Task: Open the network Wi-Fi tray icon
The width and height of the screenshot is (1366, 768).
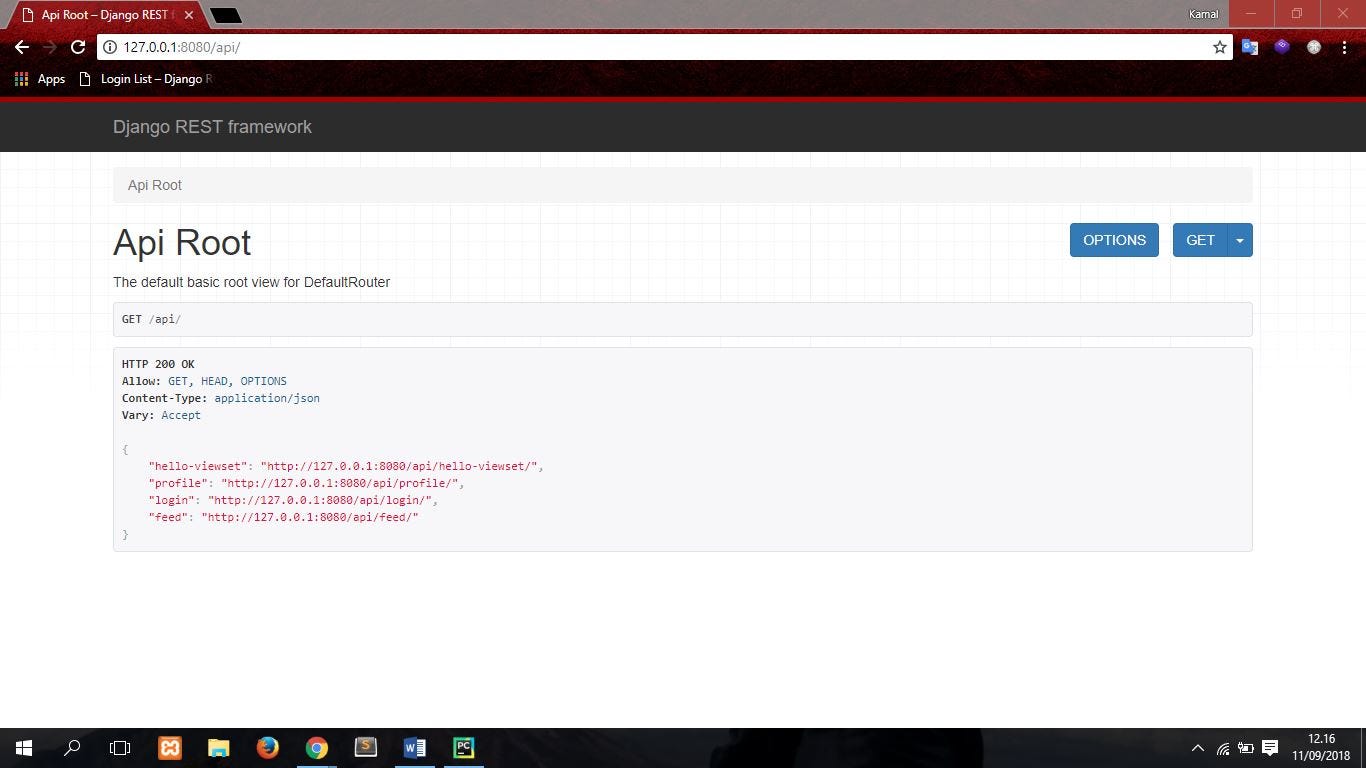Action: 1222,748
